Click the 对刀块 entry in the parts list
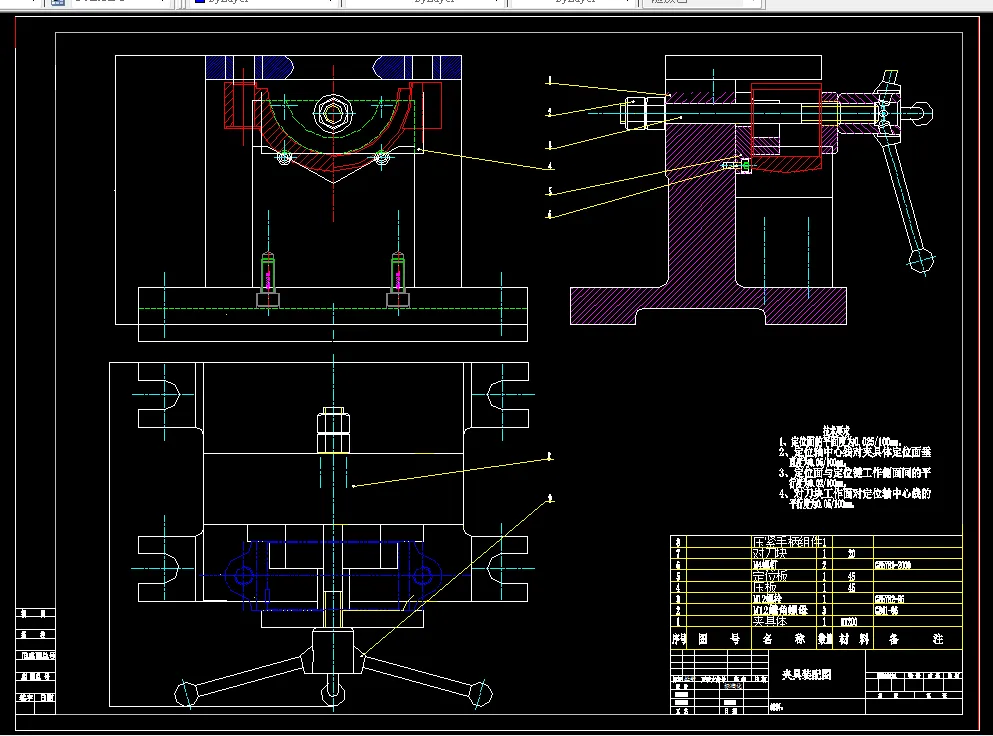Image resolution: width=993 pixels, height=736 pixels. tap(771, 554)
